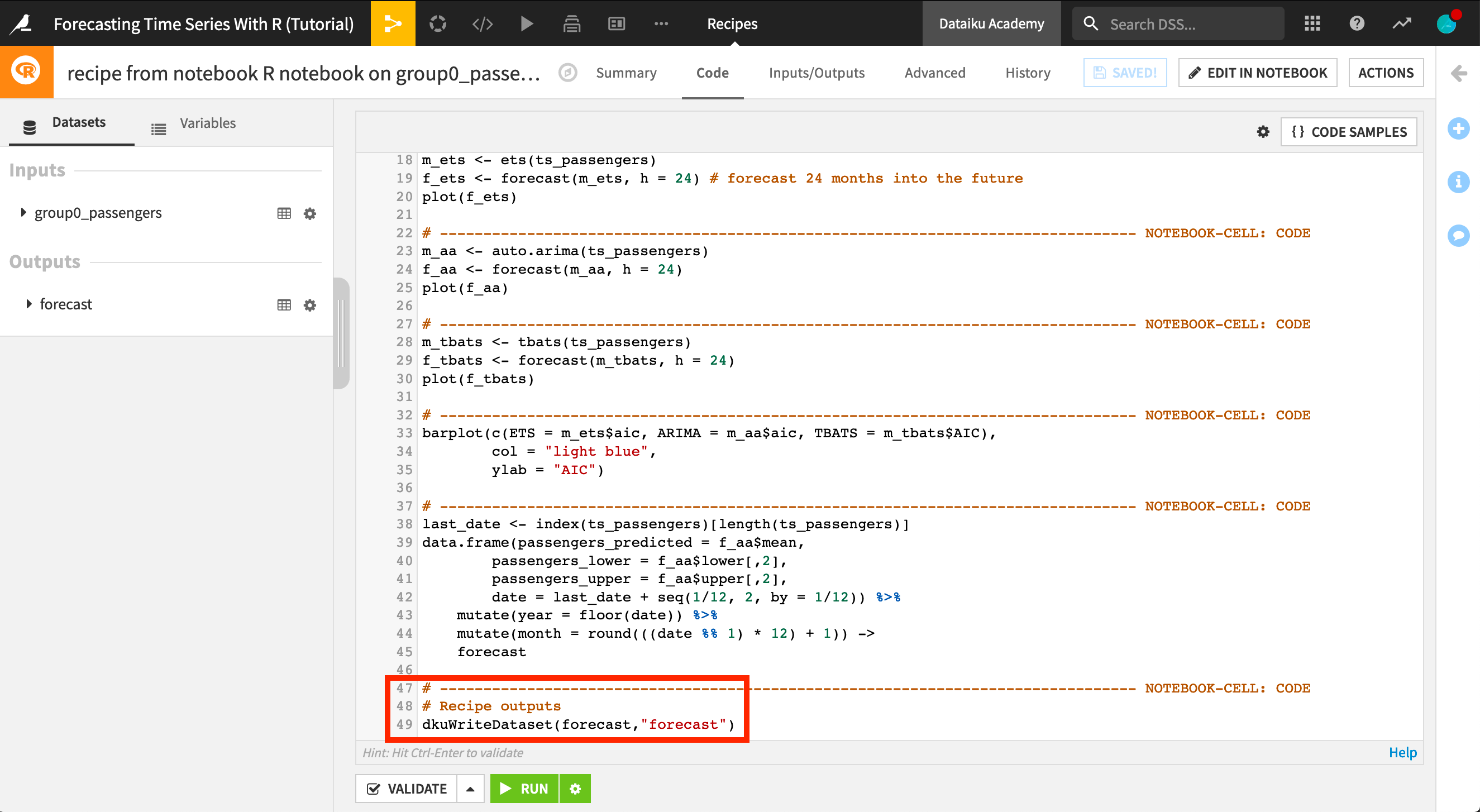The width and height of the screenshot is (1480, 812).
Task: Click the left panel collapse handle
Action: pyautogui.click(x=341, y=333)
